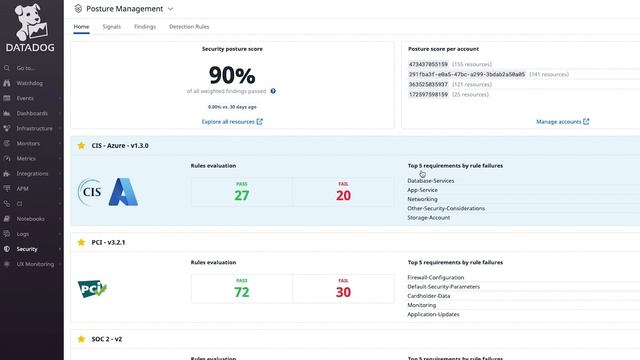Open the Watchdog menu item
Screen dimensions: 640x360
click(x=29, y=83)
